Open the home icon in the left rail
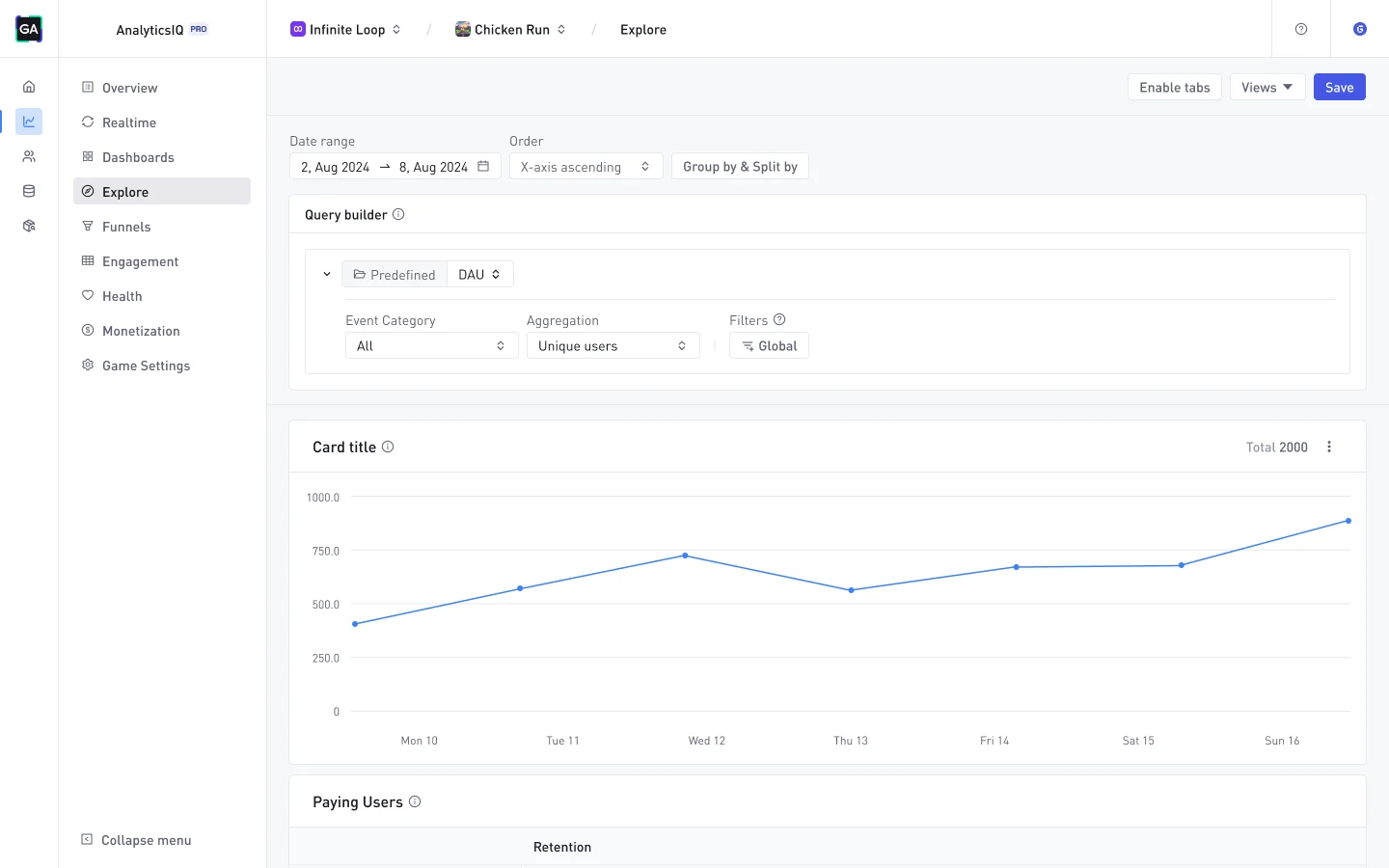Screen dimensions: 1389x868 [x=29, y=87]
